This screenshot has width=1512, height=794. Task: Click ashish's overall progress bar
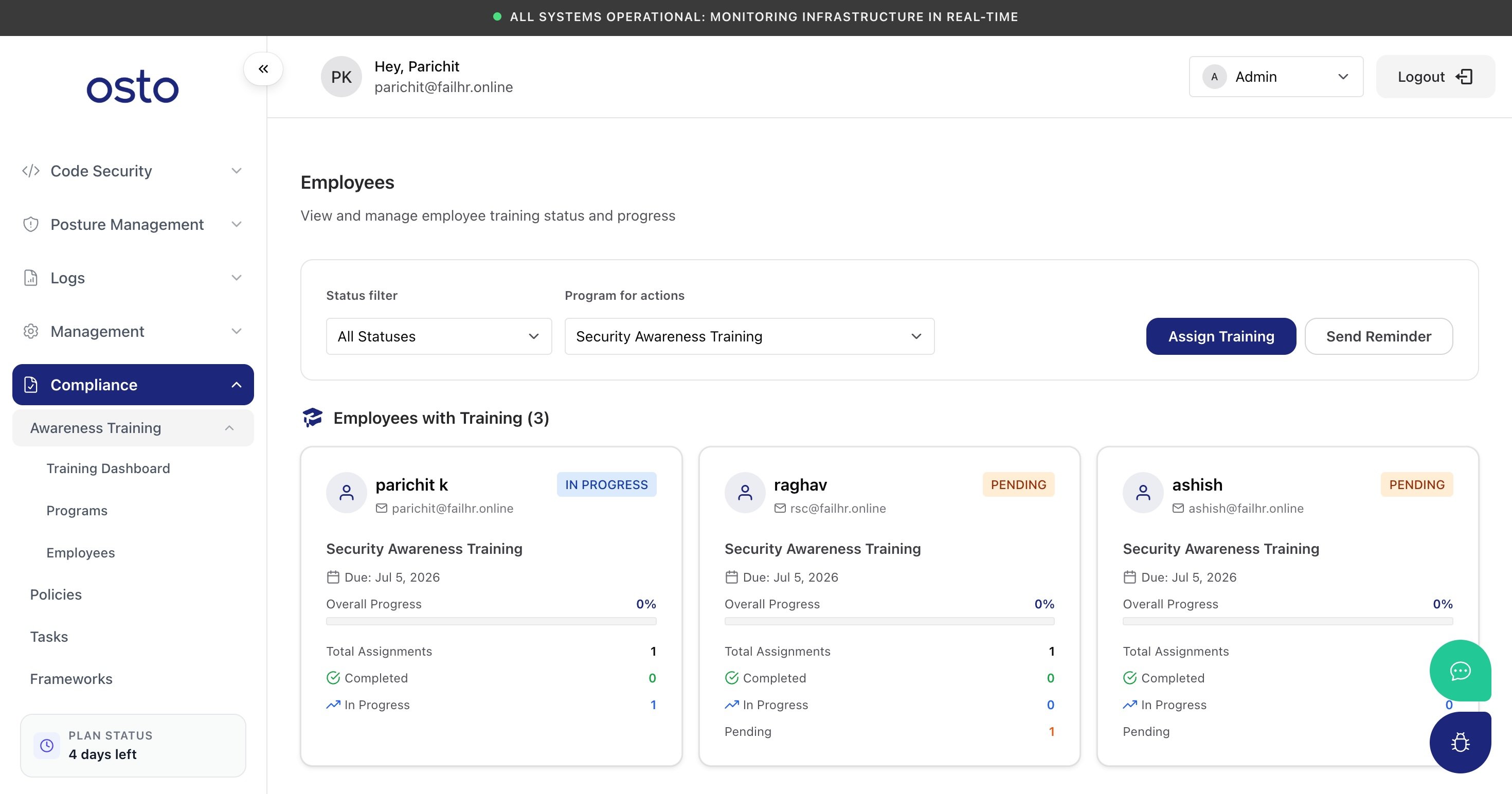pos(1288,621)
